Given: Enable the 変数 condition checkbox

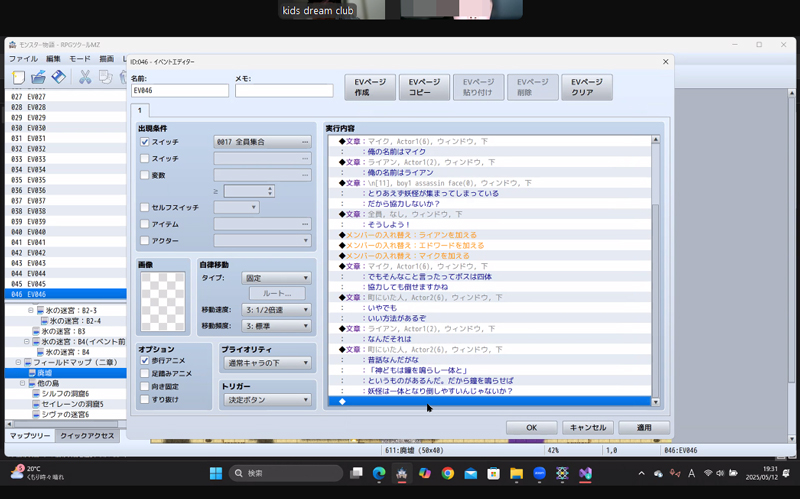Looking at the screenshot, I should coord(145,175).
